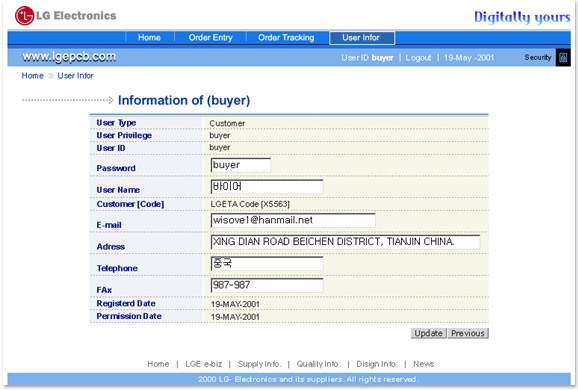578x390 pixels.
Task: Open the footer Home link
Action: (x=158, y=364)
